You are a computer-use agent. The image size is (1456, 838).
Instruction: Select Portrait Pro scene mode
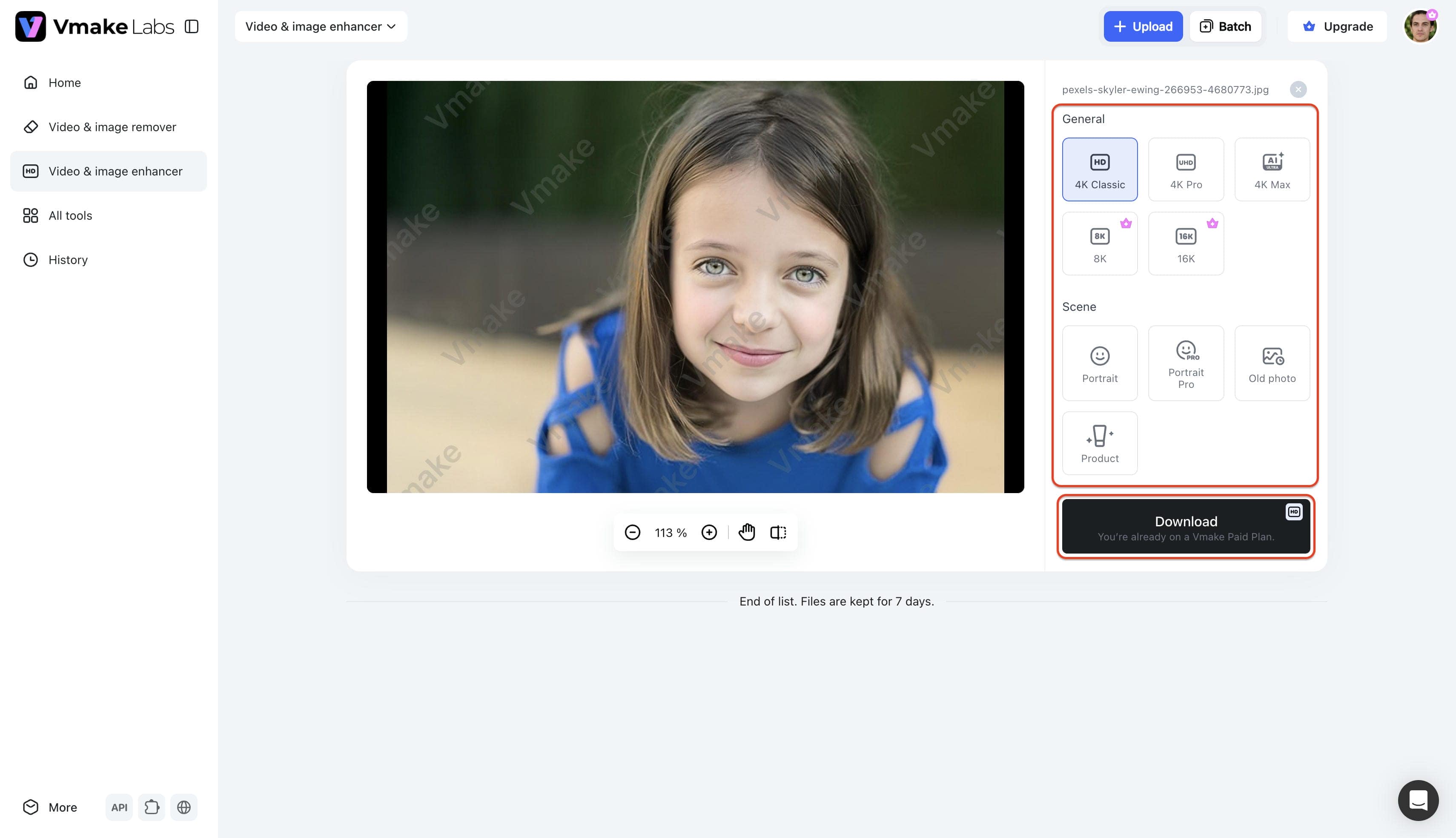point(1186,364)
